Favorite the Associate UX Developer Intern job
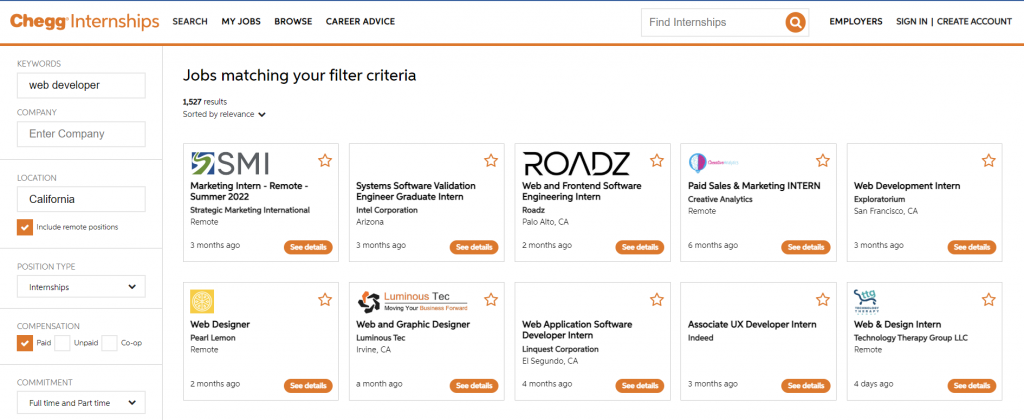The width and height of the screenshot is (1024, 420). click(x=823, y=299)
